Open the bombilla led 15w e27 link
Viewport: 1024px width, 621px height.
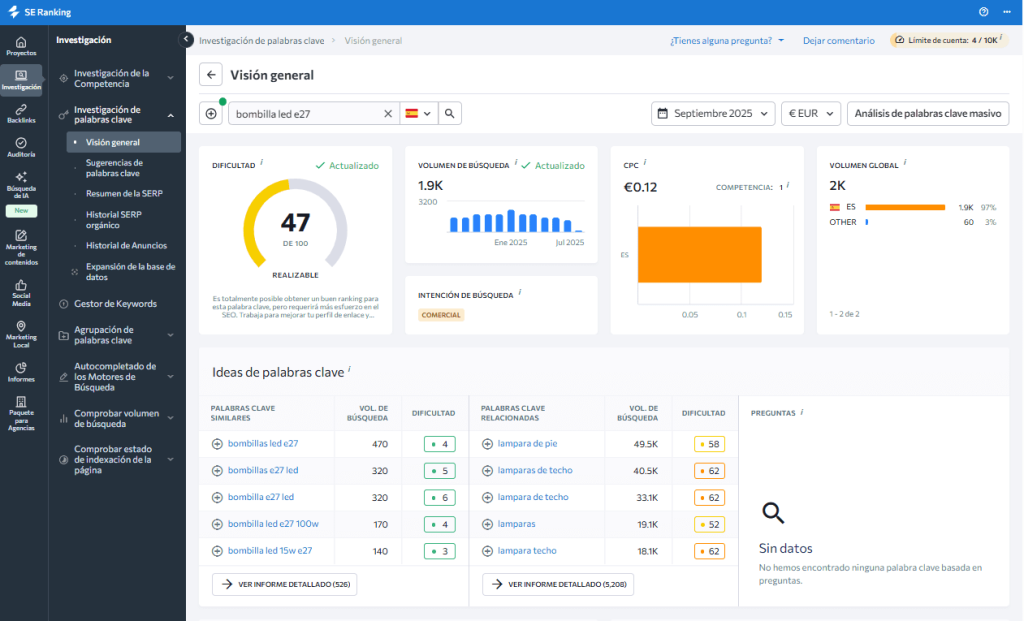tap(270, 550)
